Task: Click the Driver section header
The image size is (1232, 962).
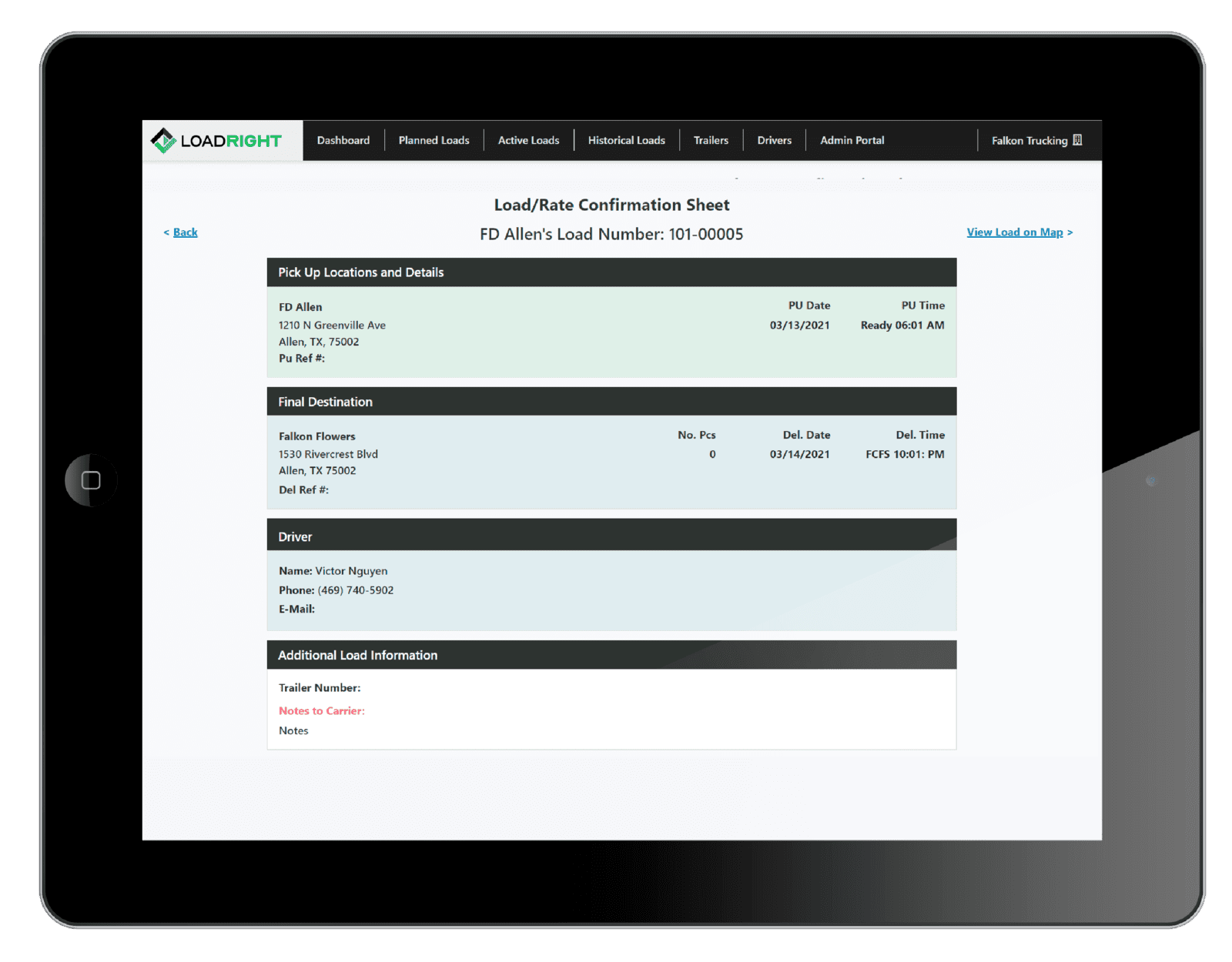Action: pyautogui.click(x=611, y=536)
